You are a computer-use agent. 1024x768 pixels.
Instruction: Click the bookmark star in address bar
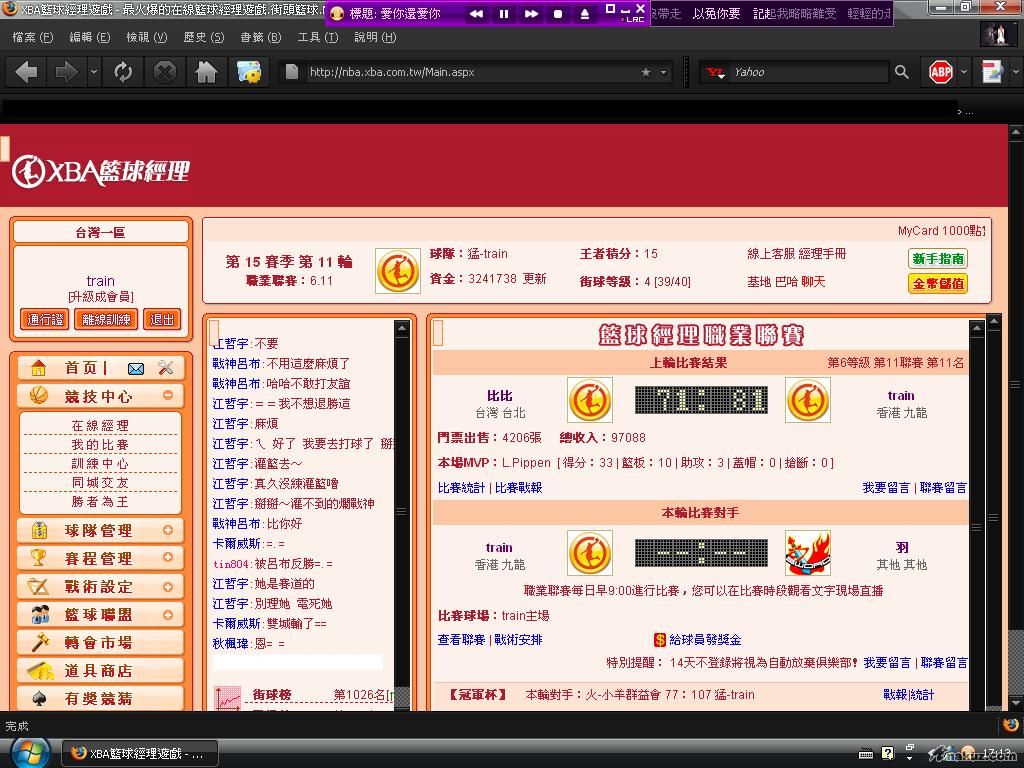[646, 72]
